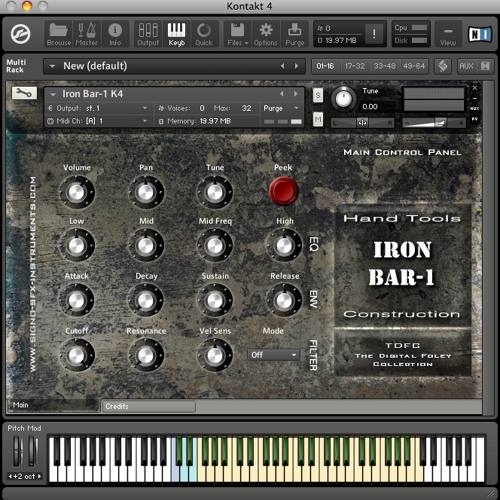
Task: Click the Decay envelope knob
Action: point(146,301)
